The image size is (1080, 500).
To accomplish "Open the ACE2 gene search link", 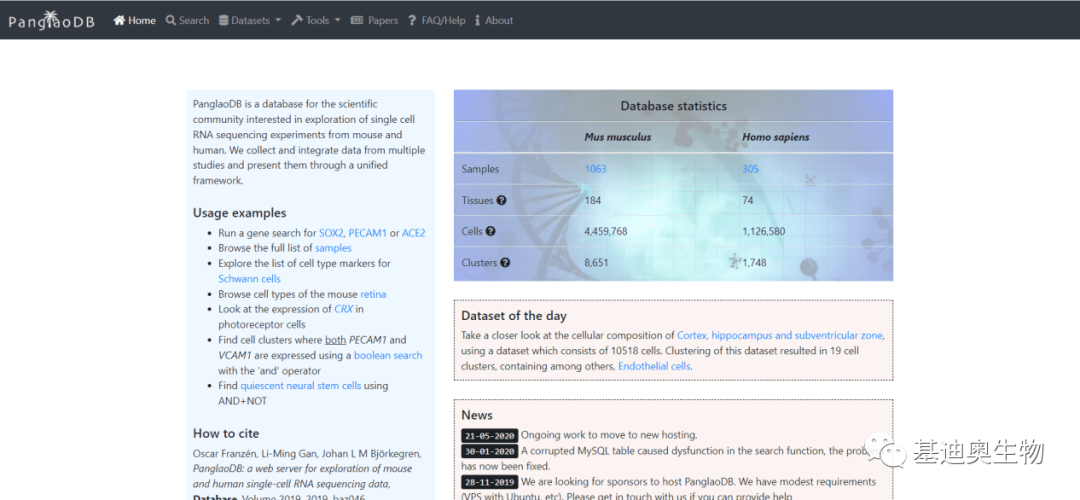I will [413, 233].
